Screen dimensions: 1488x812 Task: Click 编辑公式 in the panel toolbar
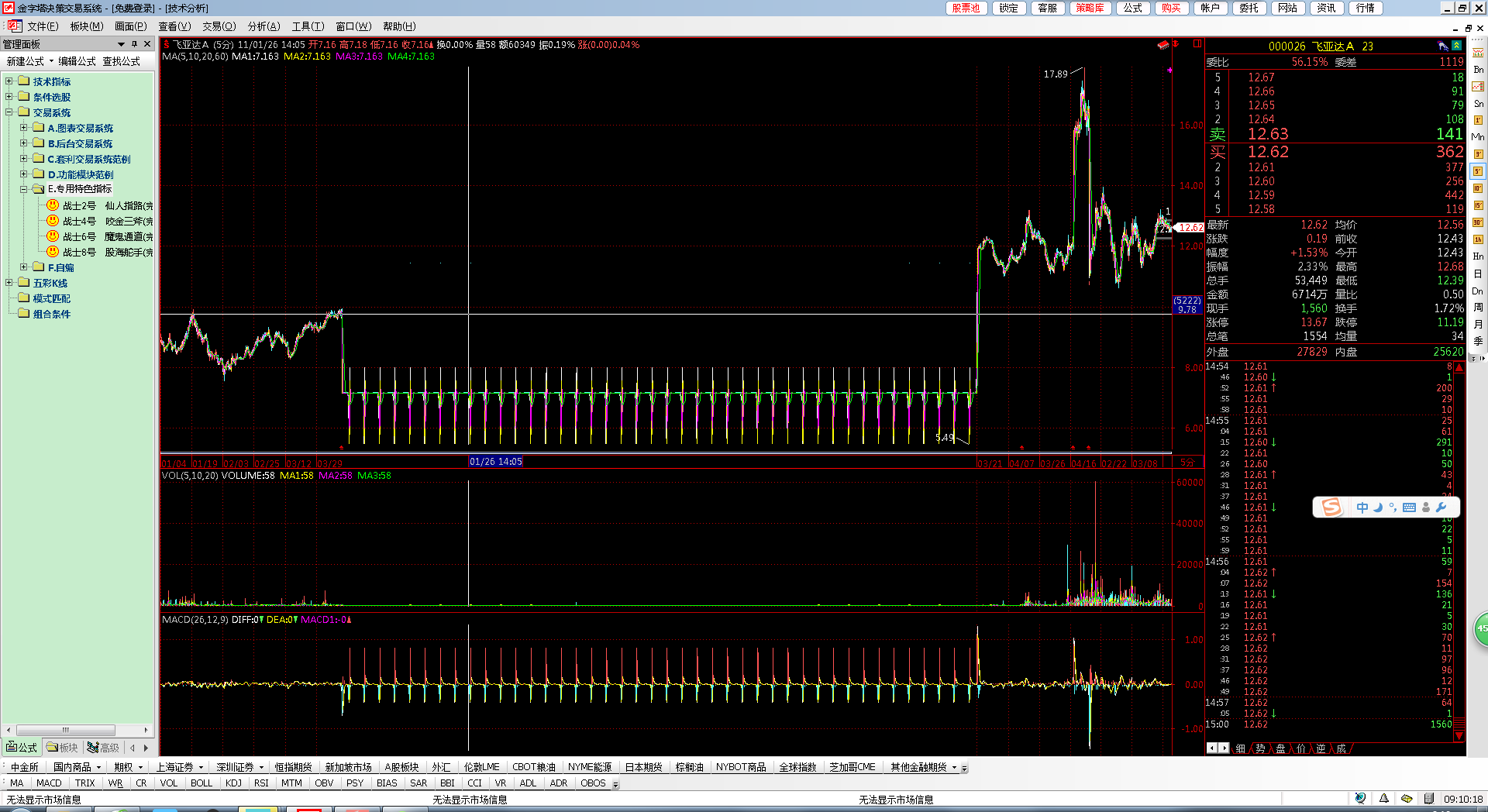click(x=77, y=61)
